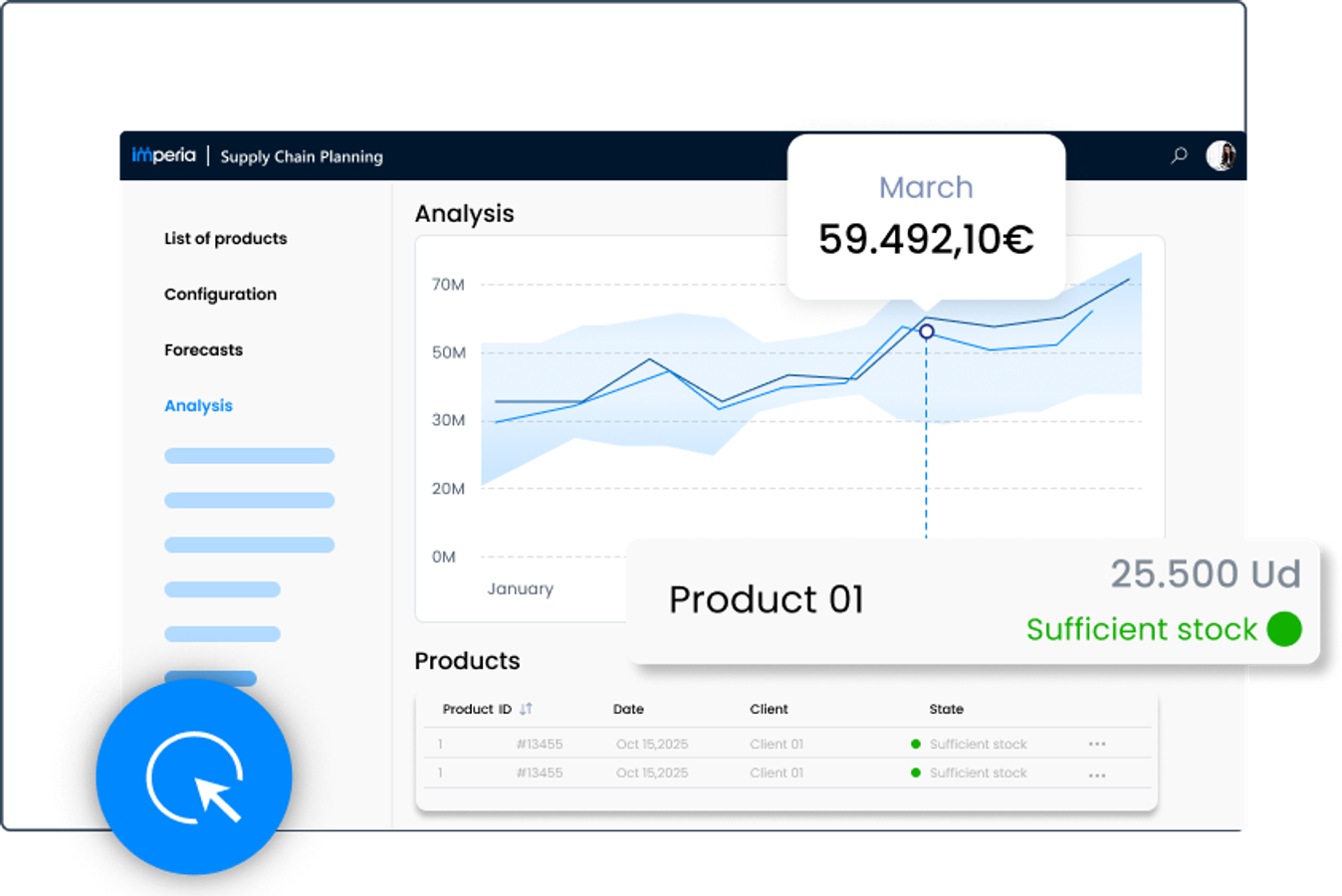Click the Date column header
This screenshot has width=1342, height=896.
(628, 709)
